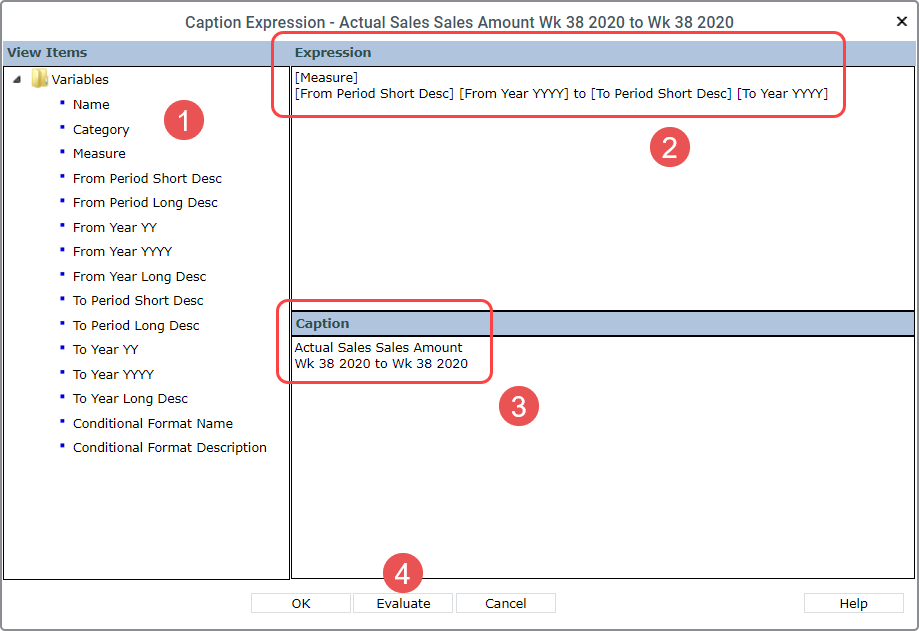Select Conditional Format Name variable
Viewport: 919px width, 631px height.
[x=152, y=423]
